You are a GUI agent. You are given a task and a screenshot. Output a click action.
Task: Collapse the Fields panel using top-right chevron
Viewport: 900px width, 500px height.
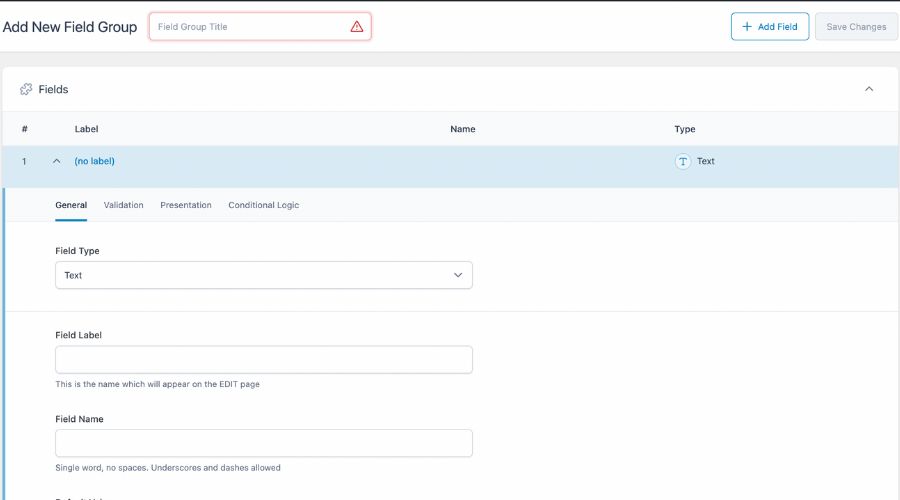click(x=868, y=89)
